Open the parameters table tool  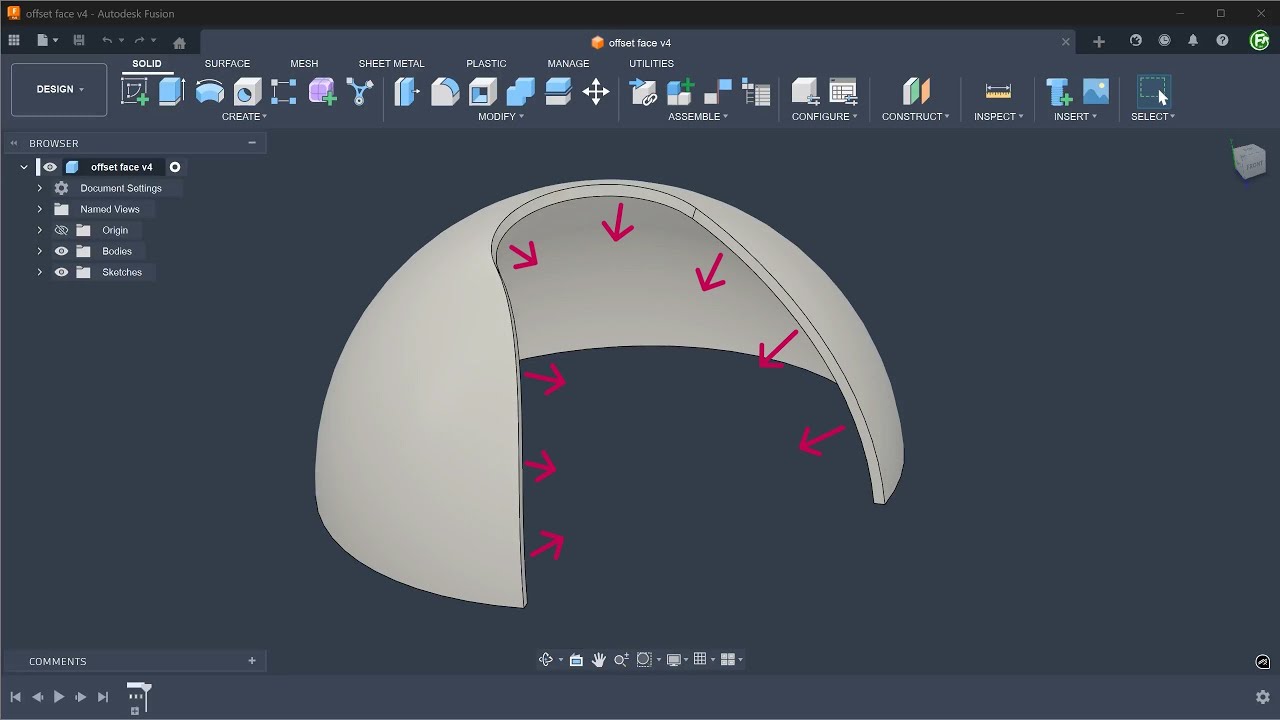click(x=843, y=92)
